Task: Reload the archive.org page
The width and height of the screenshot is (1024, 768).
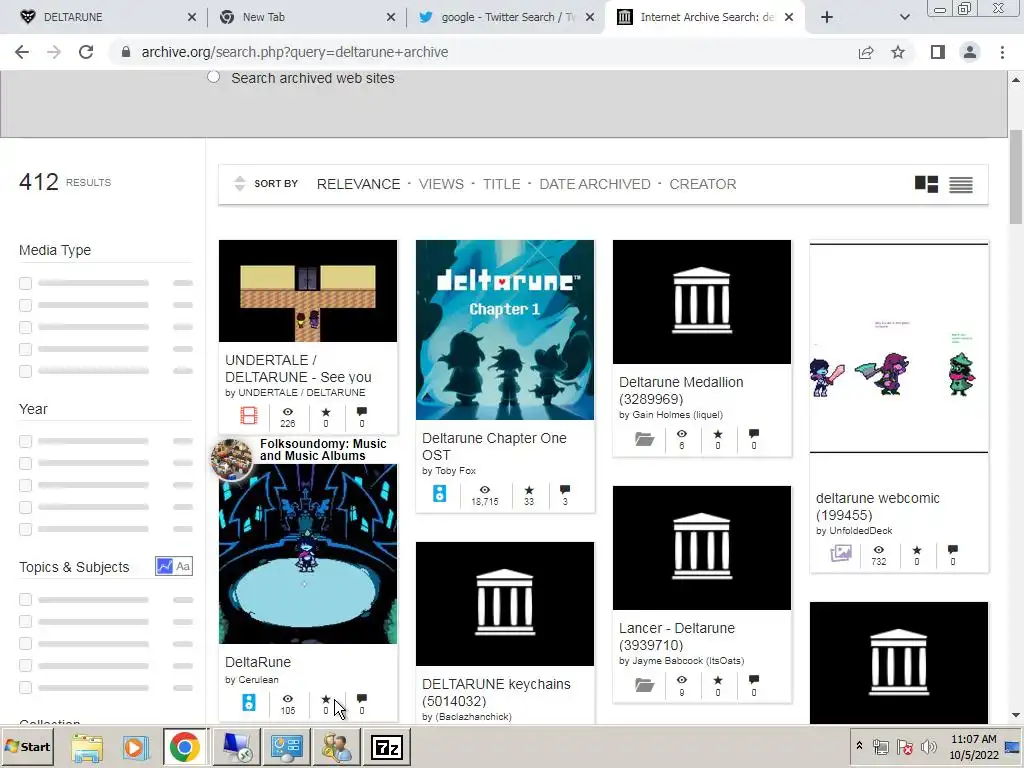Action: [86, 52]
